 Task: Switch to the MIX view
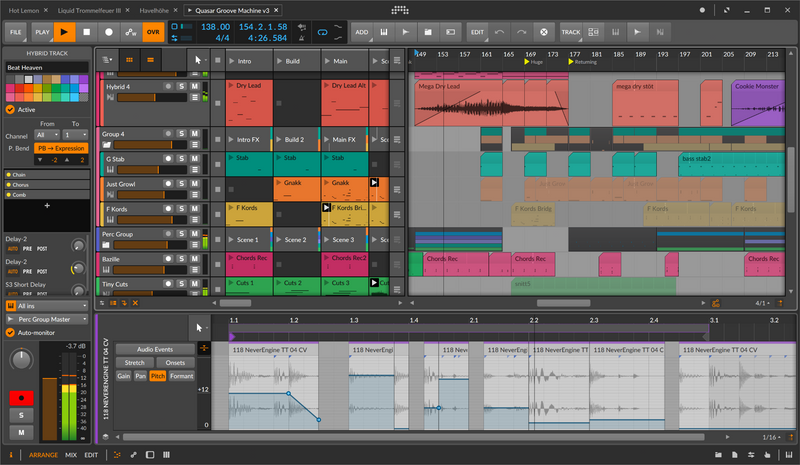coord(71,455)
